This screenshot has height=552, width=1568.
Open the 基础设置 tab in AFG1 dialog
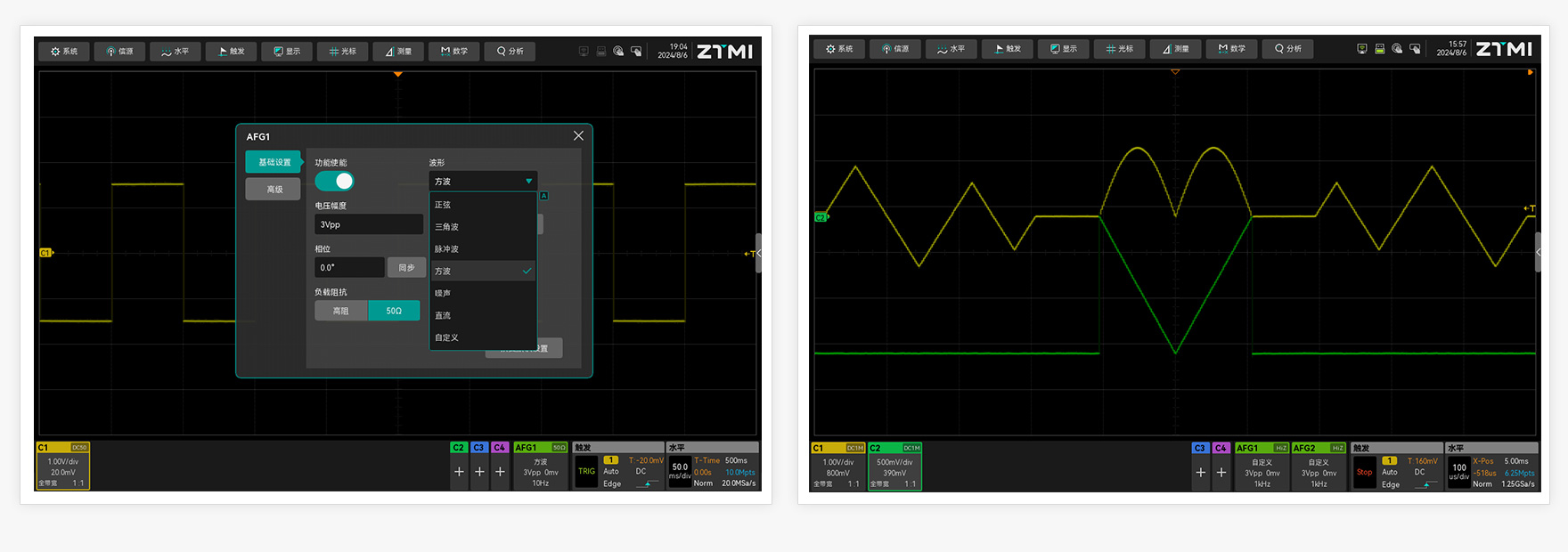(274, 162)
